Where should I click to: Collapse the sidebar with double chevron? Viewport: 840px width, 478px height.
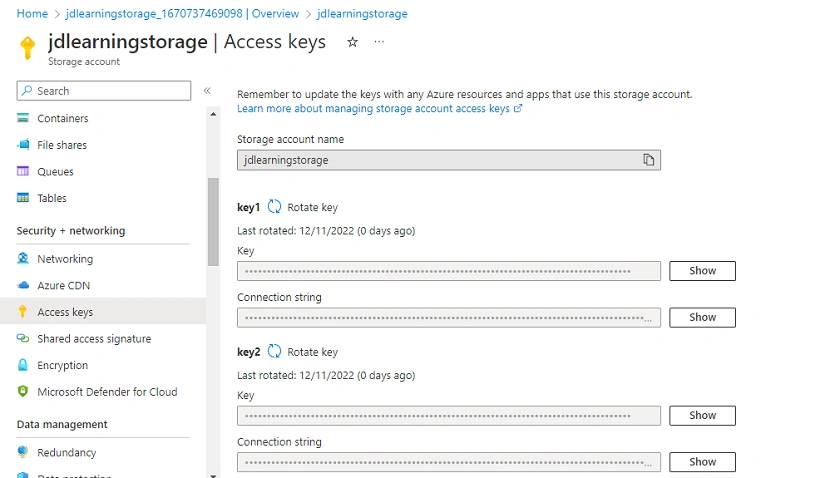click(207, 91)
